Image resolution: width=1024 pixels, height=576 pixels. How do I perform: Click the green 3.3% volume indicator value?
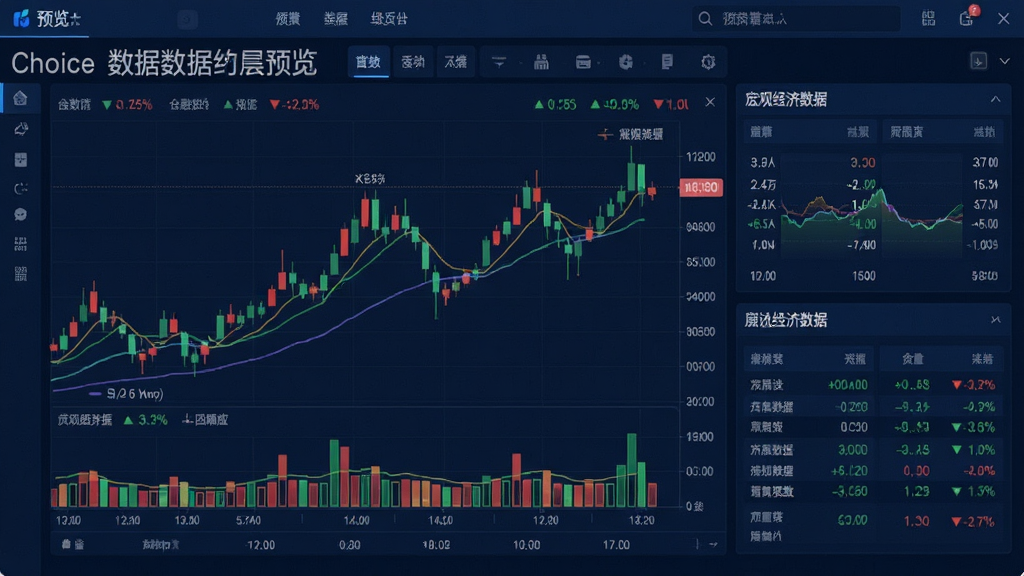pyautogui.click(x=152, y=420)
